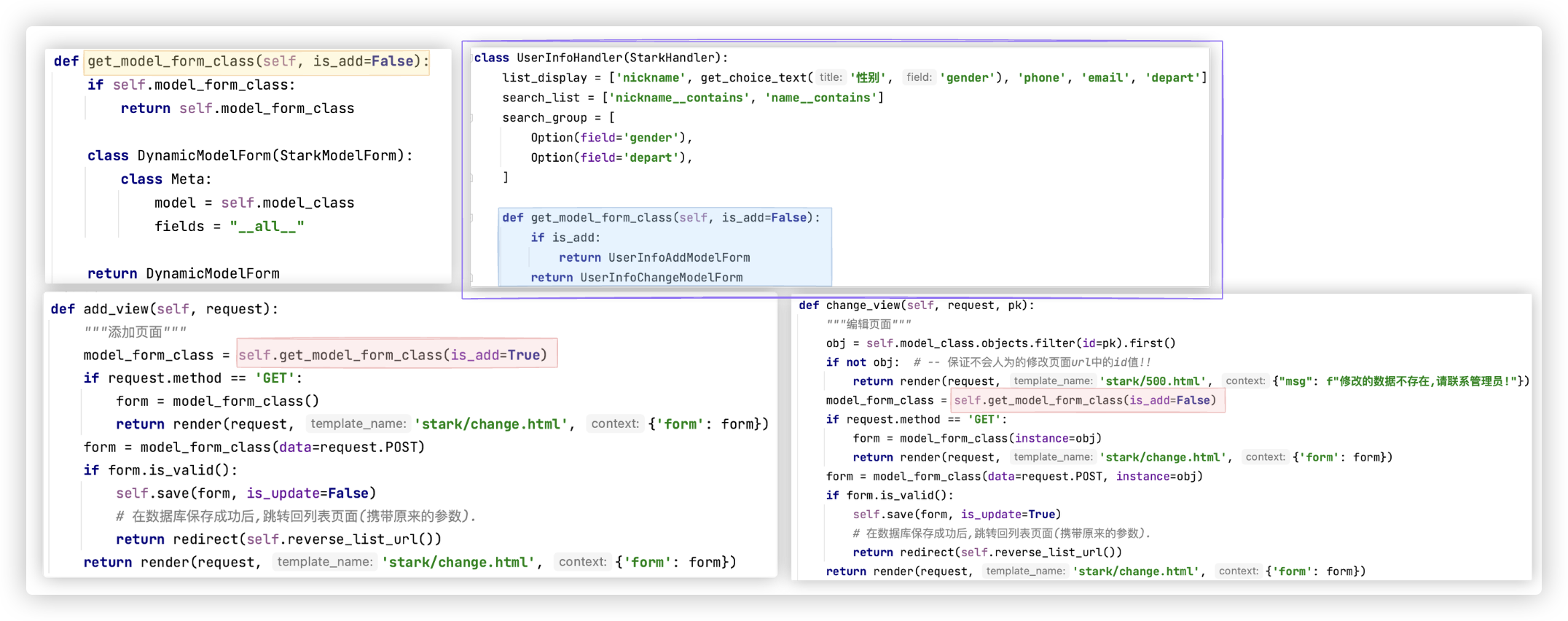Click the UserInfoAddModelForm return value
The height and width of the screenshot is (621, 1568).
pos(678,258)
